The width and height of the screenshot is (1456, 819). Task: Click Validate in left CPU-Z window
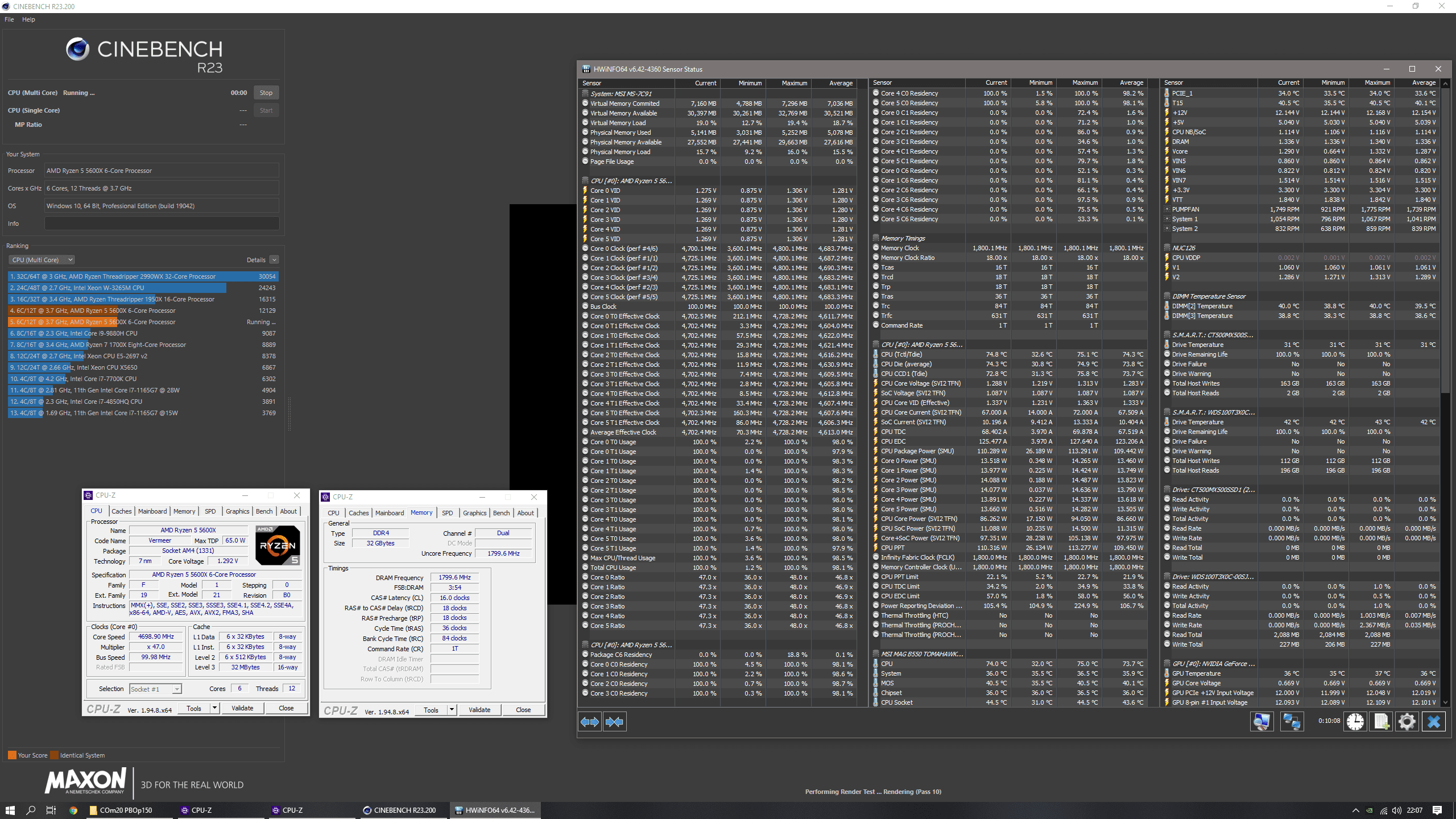tap(242, 708)
